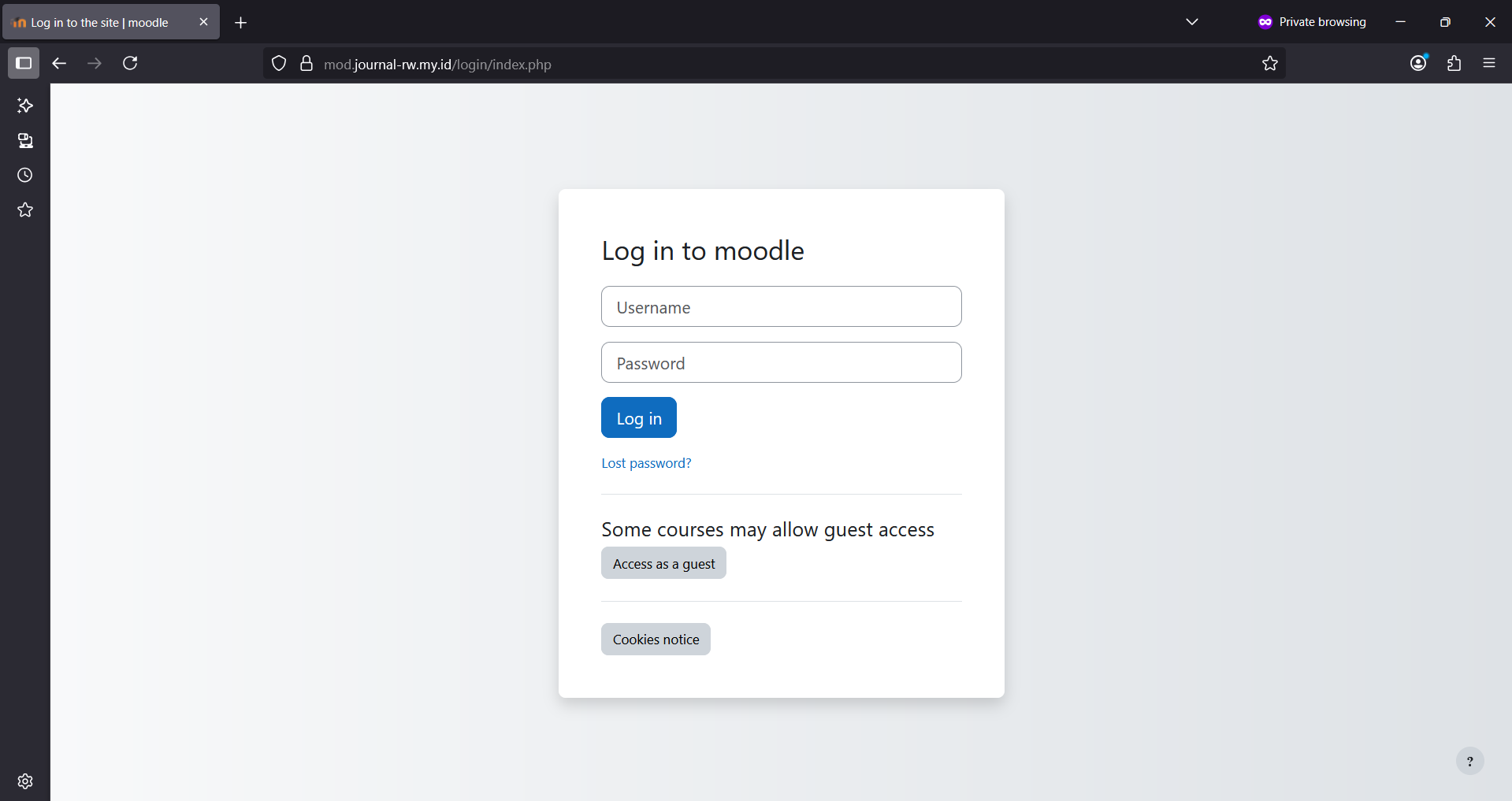This screenshot has height=801, width=1512.
Task: Bookmark this page with the star icon
Action: click(x=1269, y=64)
